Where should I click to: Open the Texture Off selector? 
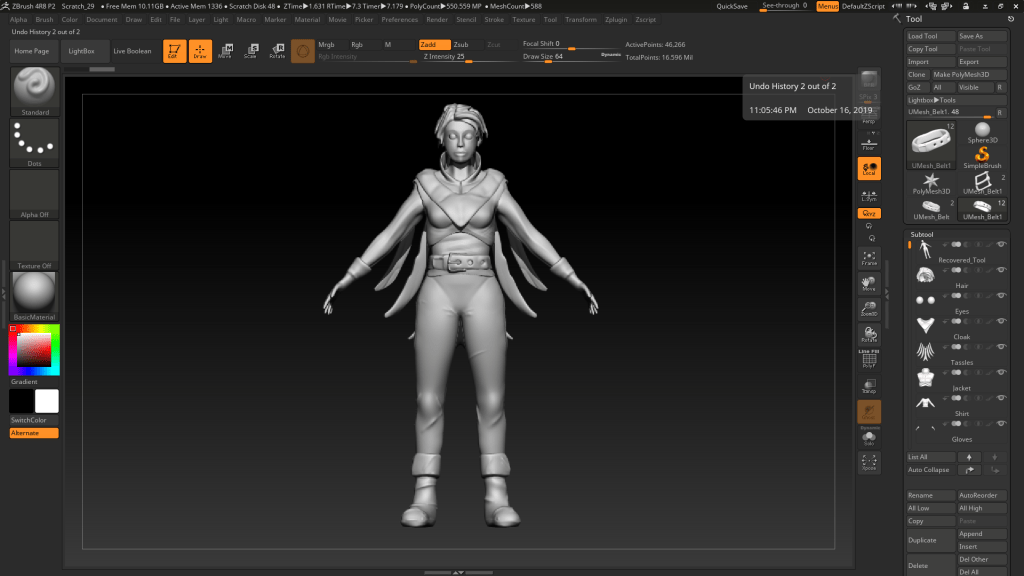click(x=35, y=245)
